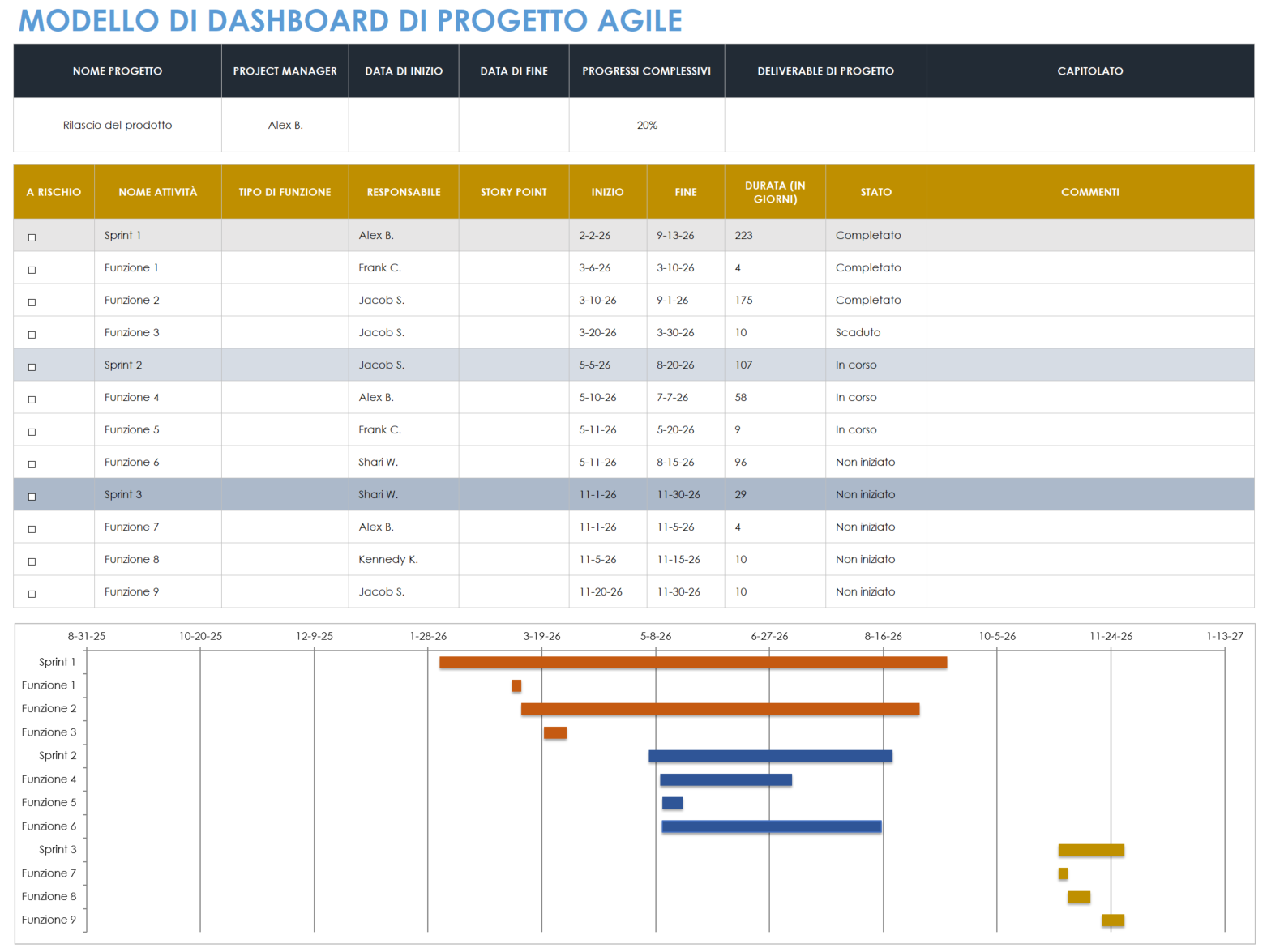Click the small orange Funzione 1 Gantt bar
The height and width of the screenshot is (952, 1267).
516,685
